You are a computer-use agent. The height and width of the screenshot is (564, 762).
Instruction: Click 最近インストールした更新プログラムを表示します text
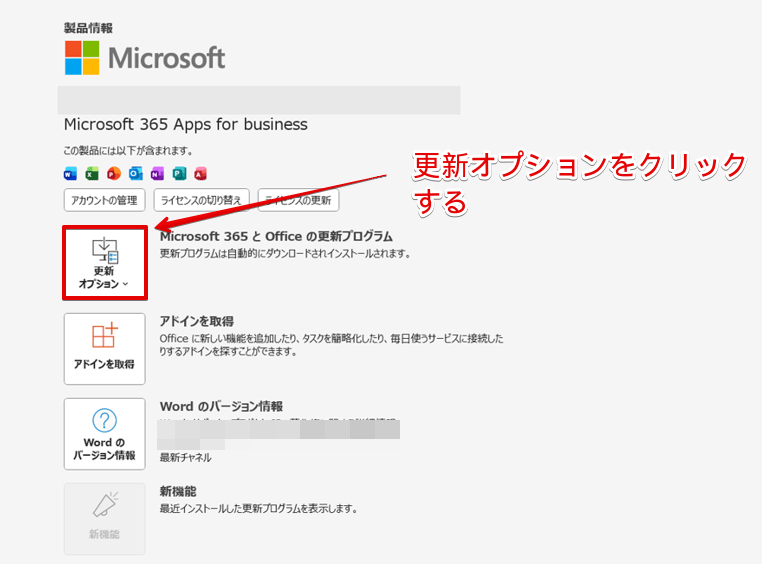point(259,509)
